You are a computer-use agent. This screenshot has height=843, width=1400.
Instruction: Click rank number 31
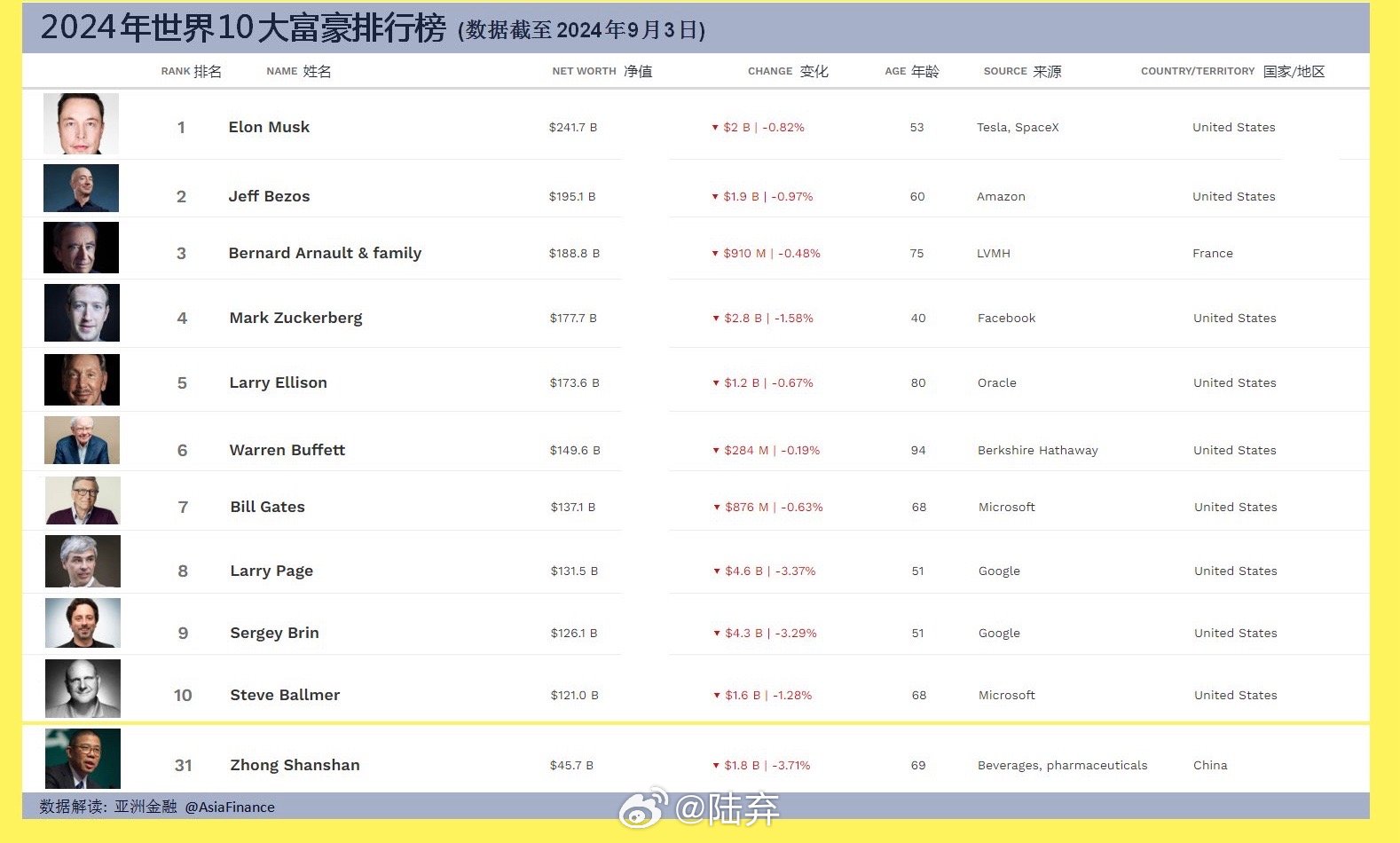184,765
